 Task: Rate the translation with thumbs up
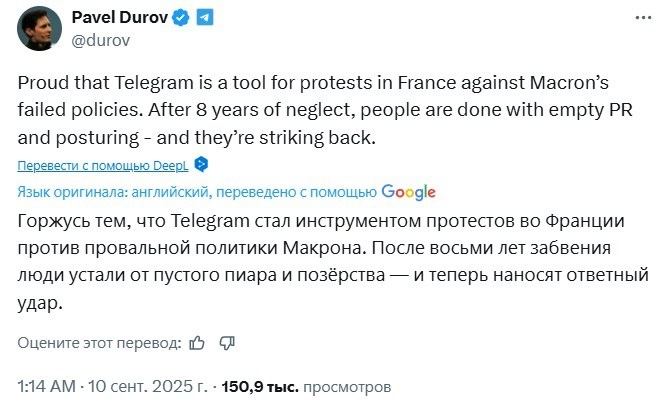pyautogui.click(x=197, y=343)
